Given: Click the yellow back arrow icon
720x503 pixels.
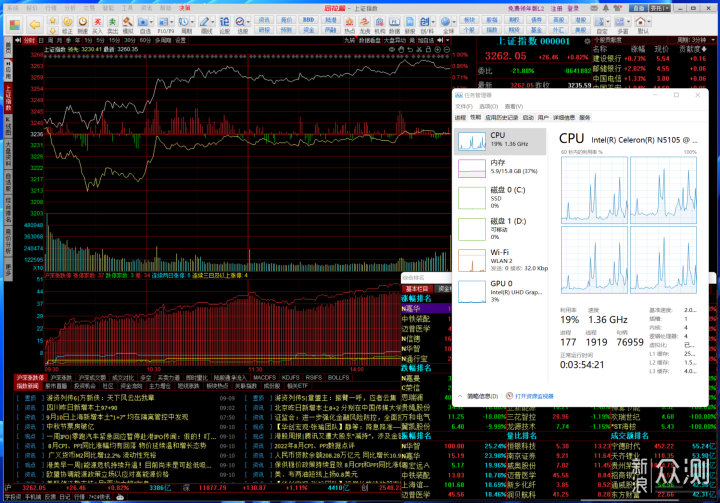Looking at the screenshot, I should click(35, 24).
